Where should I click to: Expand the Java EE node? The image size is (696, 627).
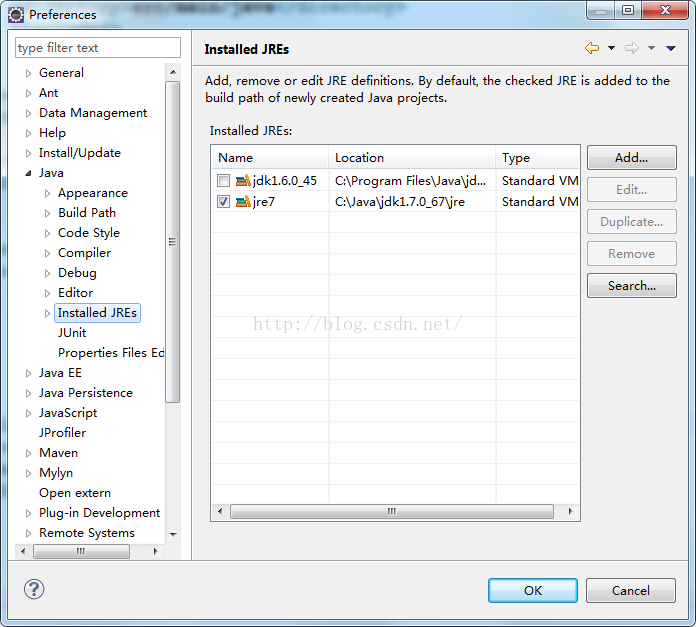coord(28,374)
